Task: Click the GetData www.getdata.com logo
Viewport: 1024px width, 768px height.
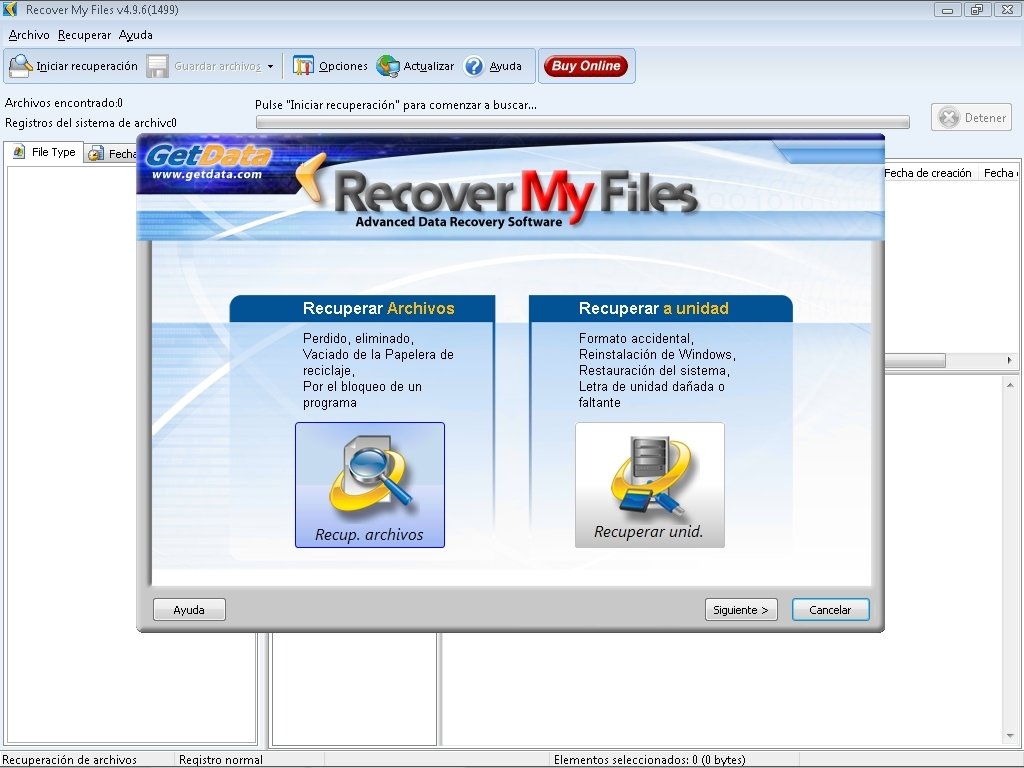Action: coord(208,161)
